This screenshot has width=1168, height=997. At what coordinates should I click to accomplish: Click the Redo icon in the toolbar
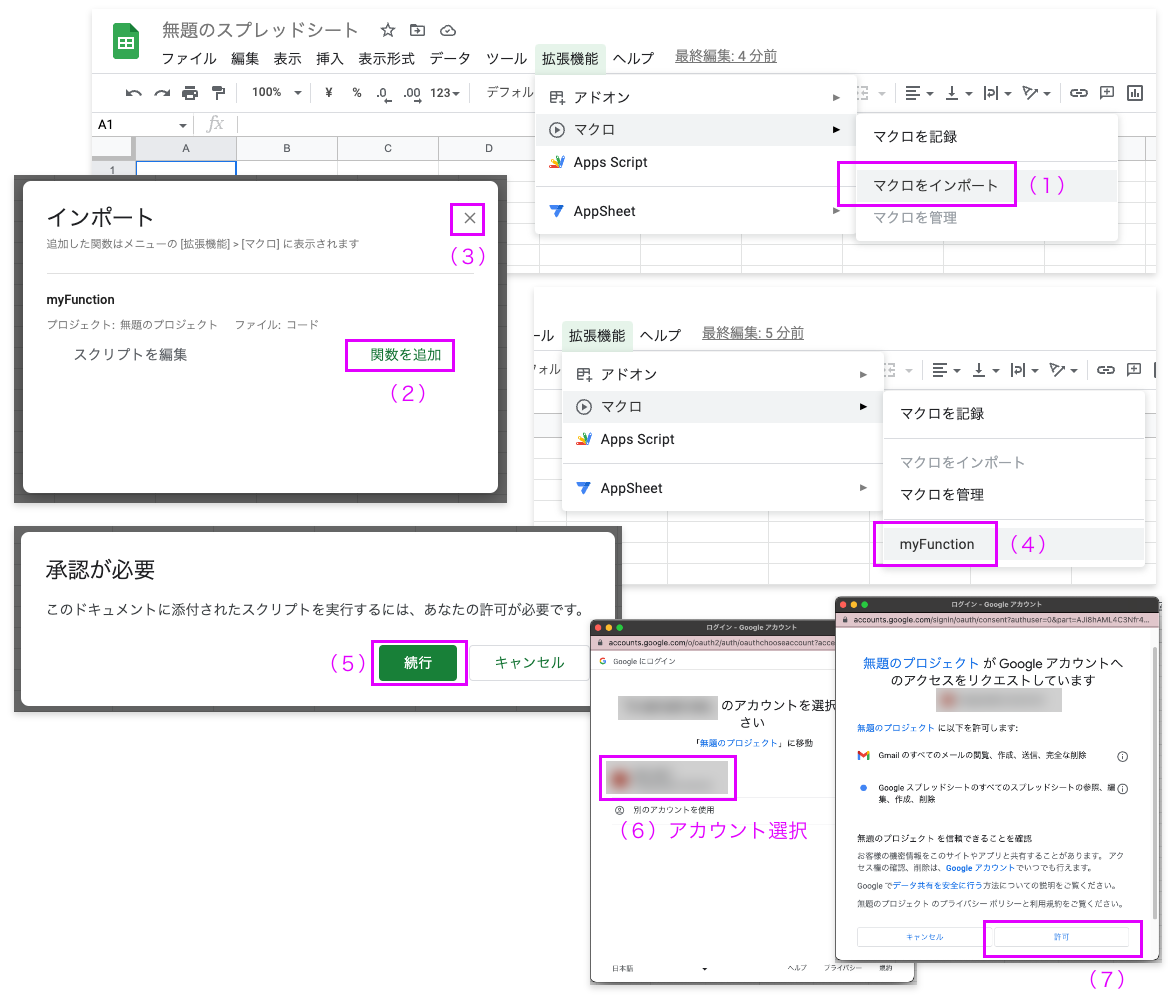(x=161, y=92)
